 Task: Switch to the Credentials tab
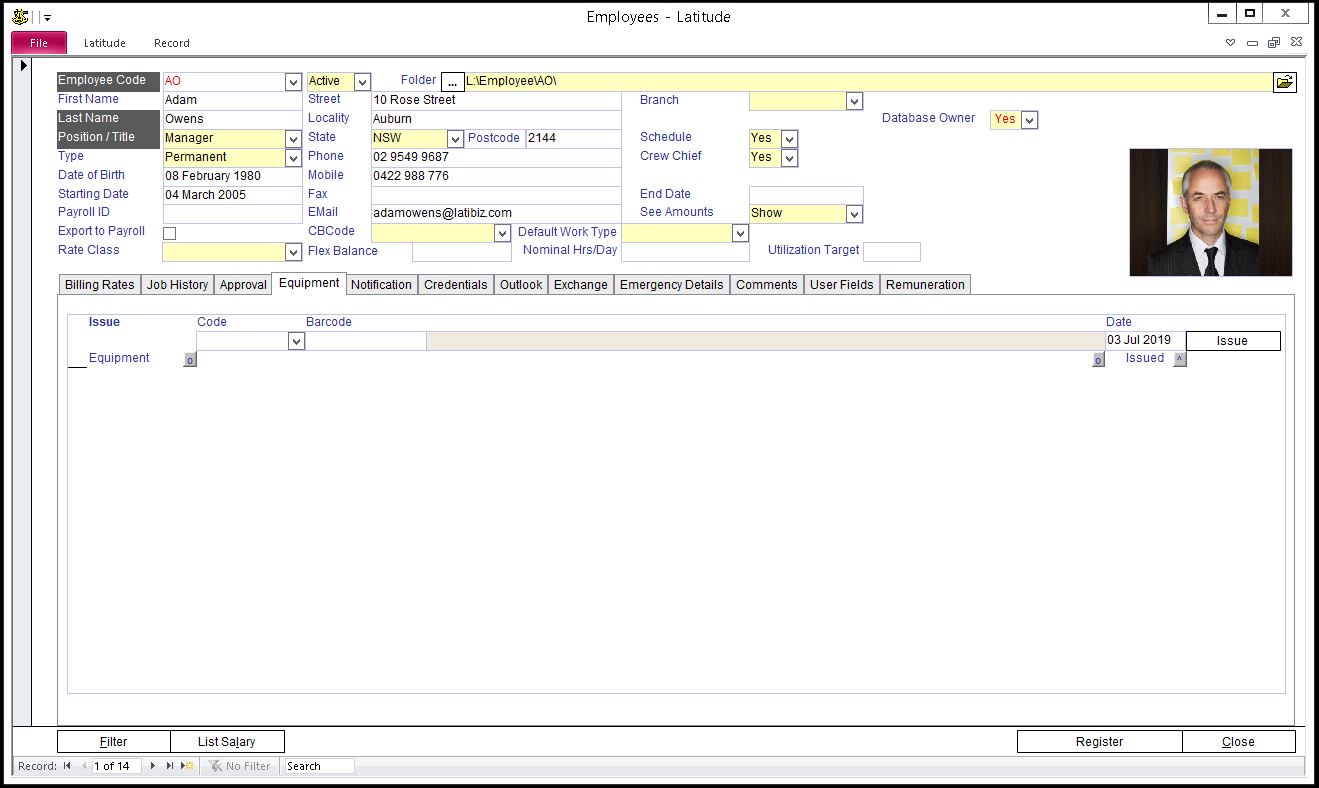coord(455,285)
